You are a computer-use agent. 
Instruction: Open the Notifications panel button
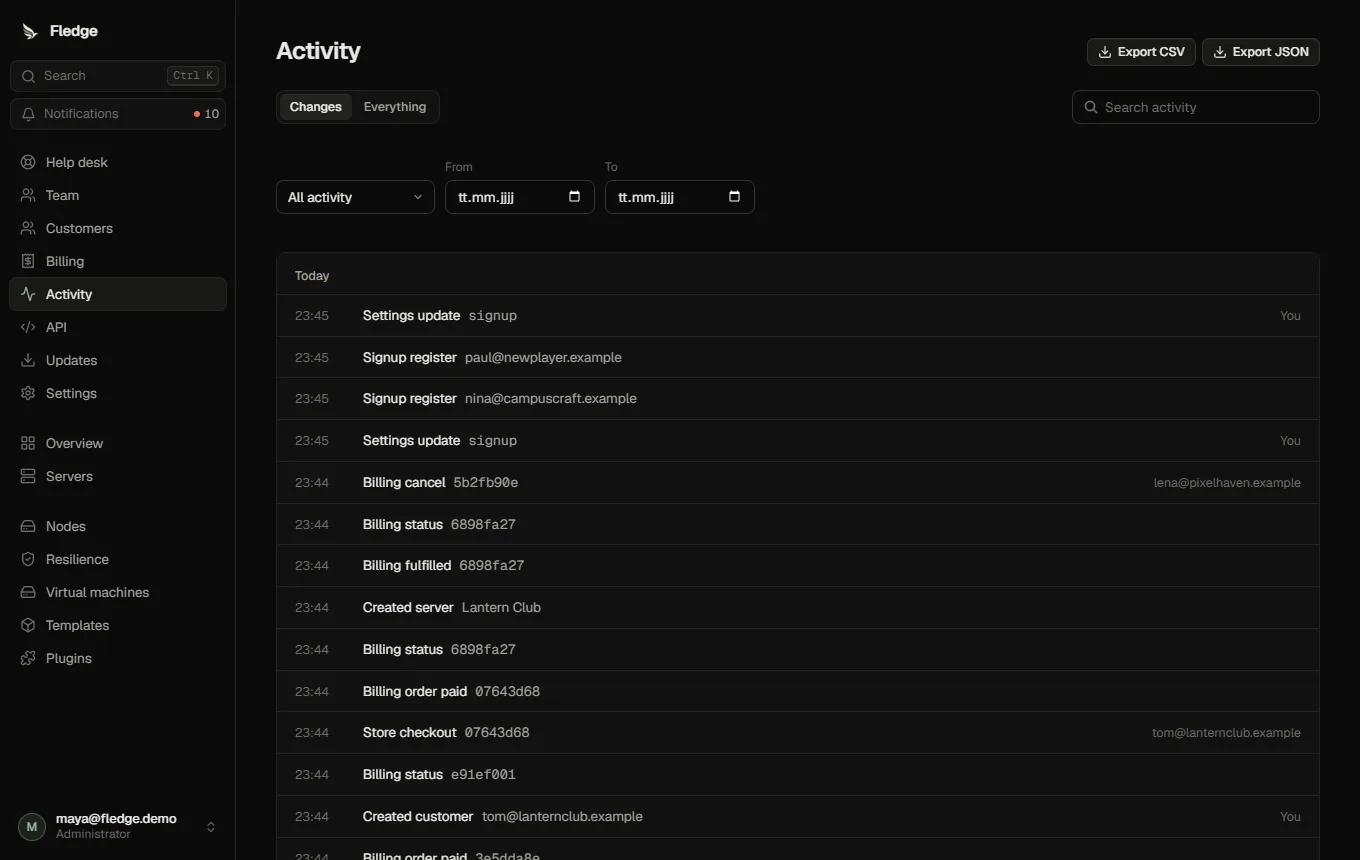pyautogui.click(x=118, y=114)
